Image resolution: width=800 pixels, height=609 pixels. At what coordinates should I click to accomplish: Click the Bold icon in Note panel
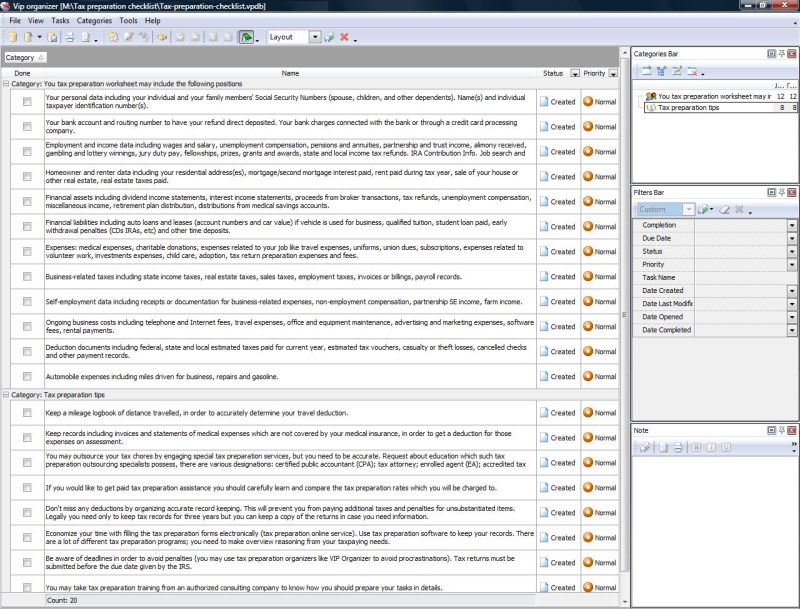point(697,446)
